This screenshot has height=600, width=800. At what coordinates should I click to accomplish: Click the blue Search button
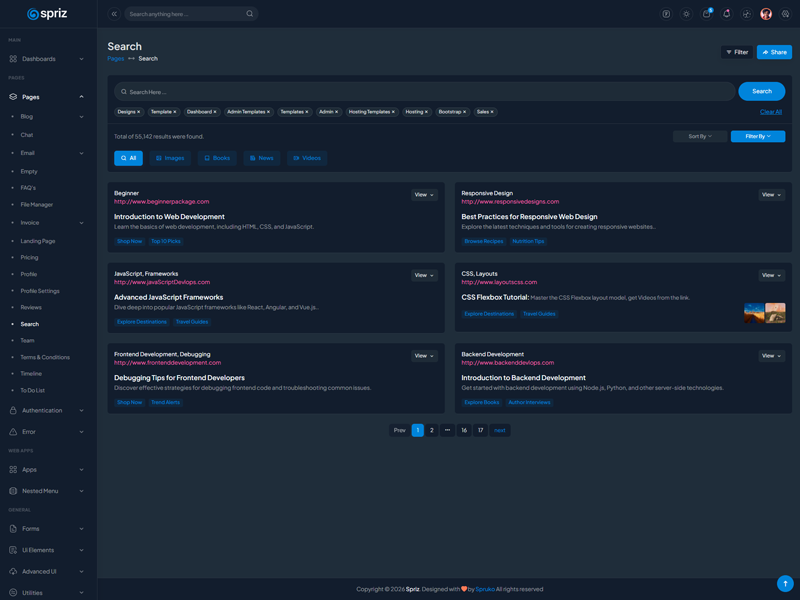pos(761,91)
